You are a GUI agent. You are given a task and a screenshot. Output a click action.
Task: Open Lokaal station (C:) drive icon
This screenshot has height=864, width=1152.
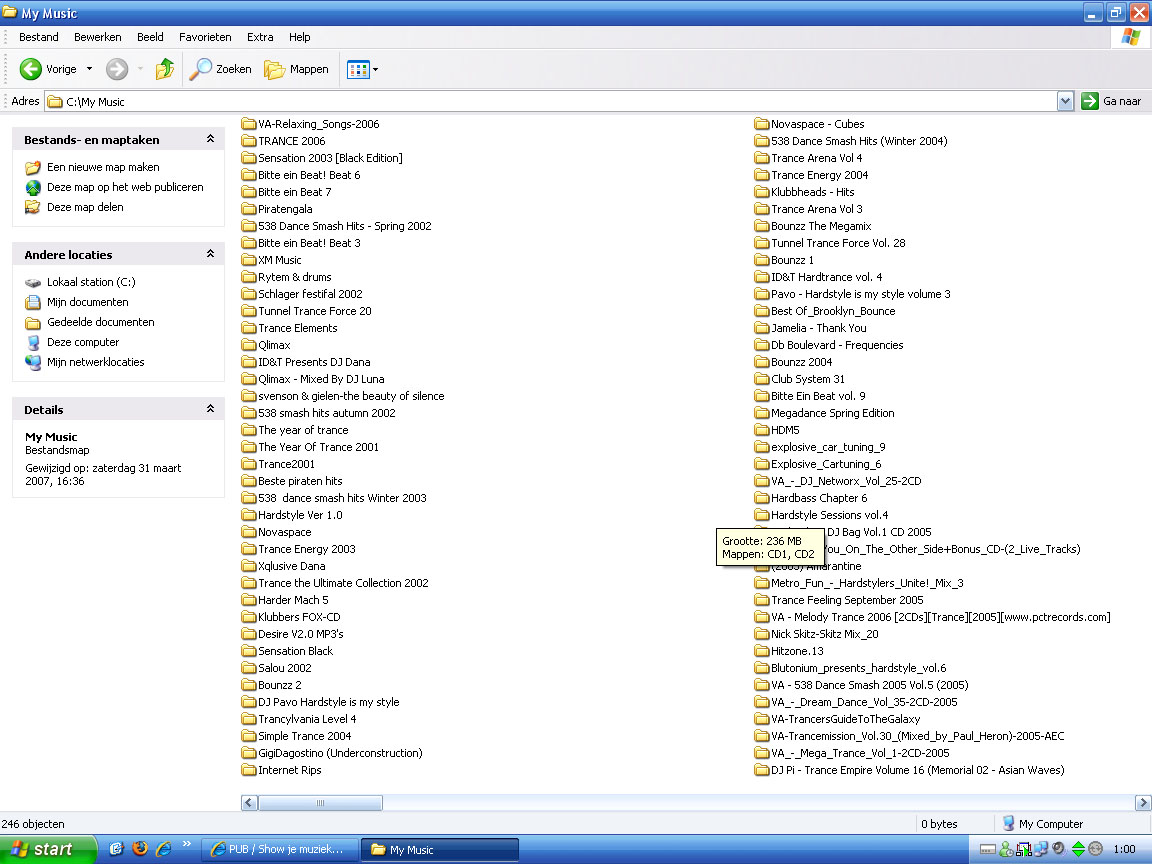click(33, 282)
